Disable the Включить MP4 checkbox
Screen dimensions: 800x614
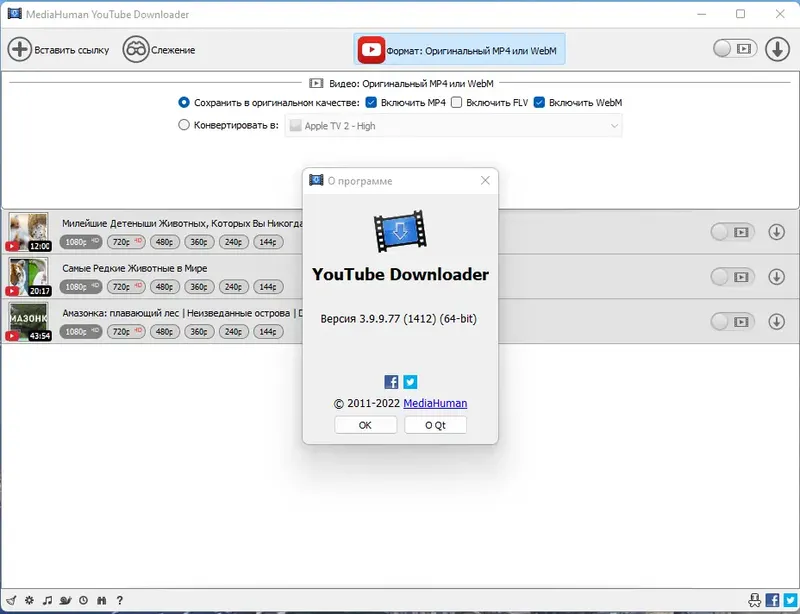coord(371,102)
